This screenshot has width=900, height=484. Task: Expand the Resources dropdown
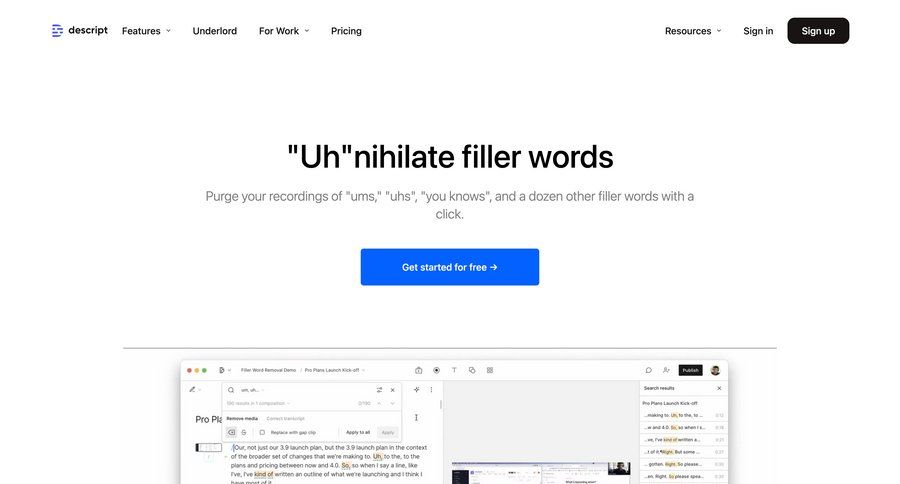pyautogui.click(x=693, y=31)
